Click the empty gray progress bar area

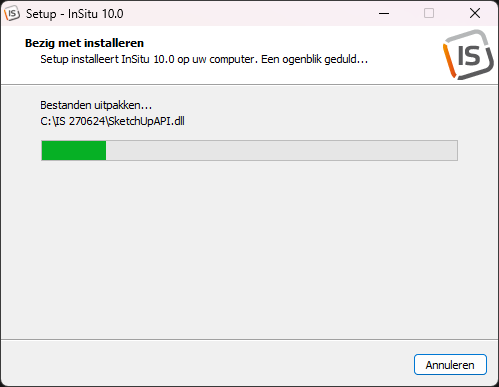pos(281,150)
